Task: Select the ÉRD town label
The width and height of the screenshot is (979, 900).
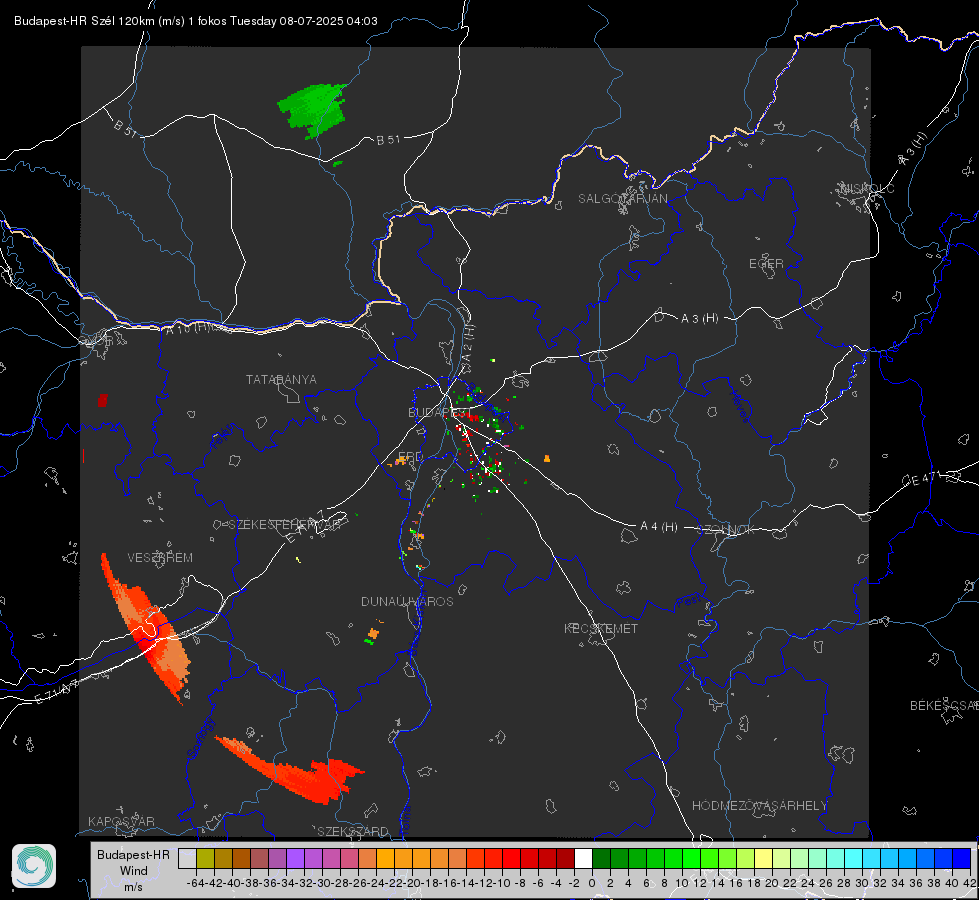Action: (x=410, y=456)
